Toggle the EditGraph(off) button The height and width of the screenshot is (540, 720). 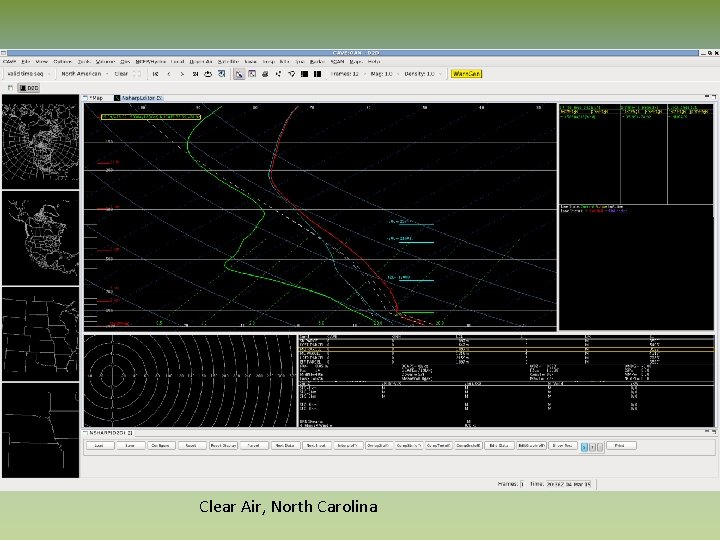coord(531,446)
